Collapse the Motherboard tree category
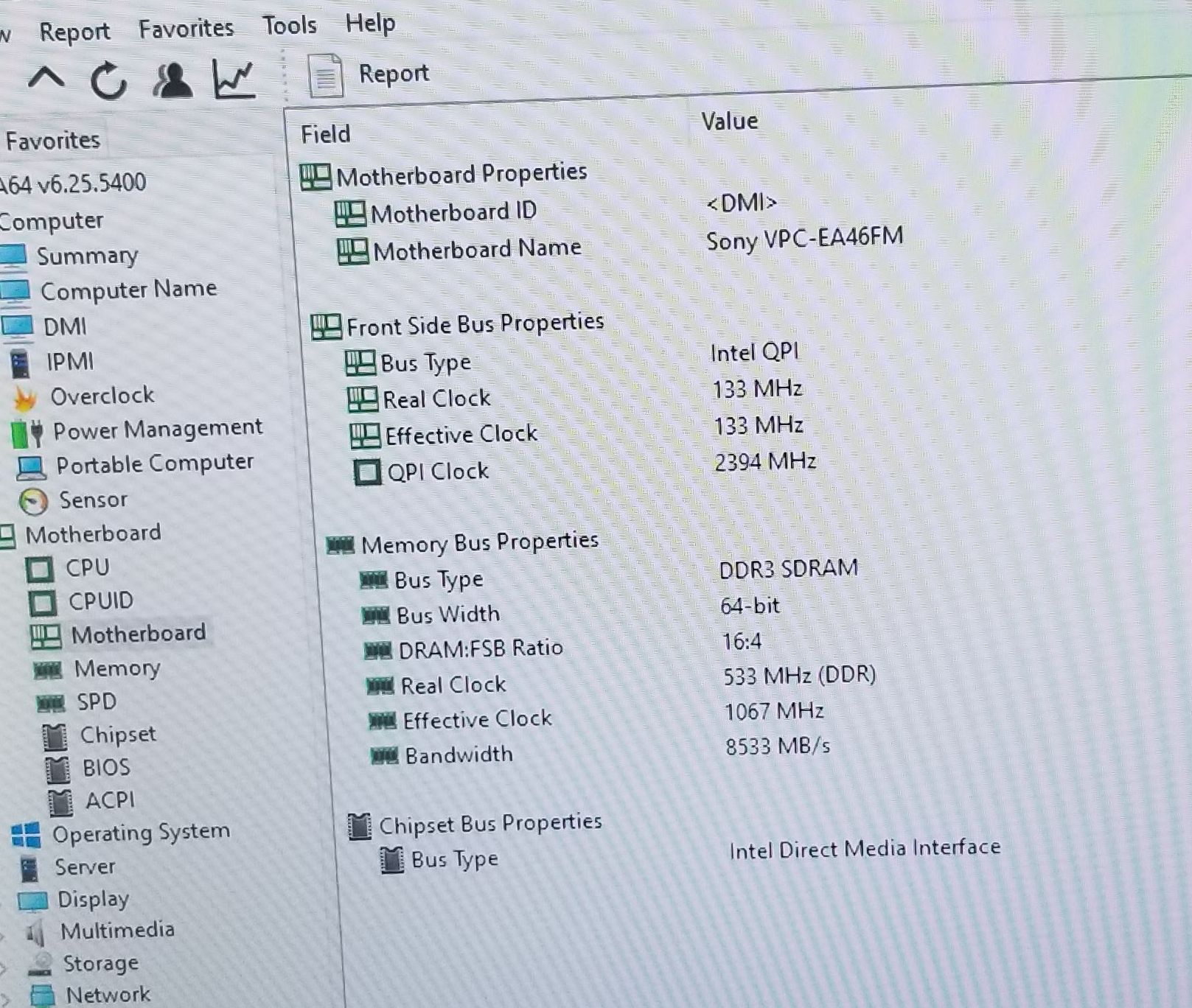 [6, 536]
